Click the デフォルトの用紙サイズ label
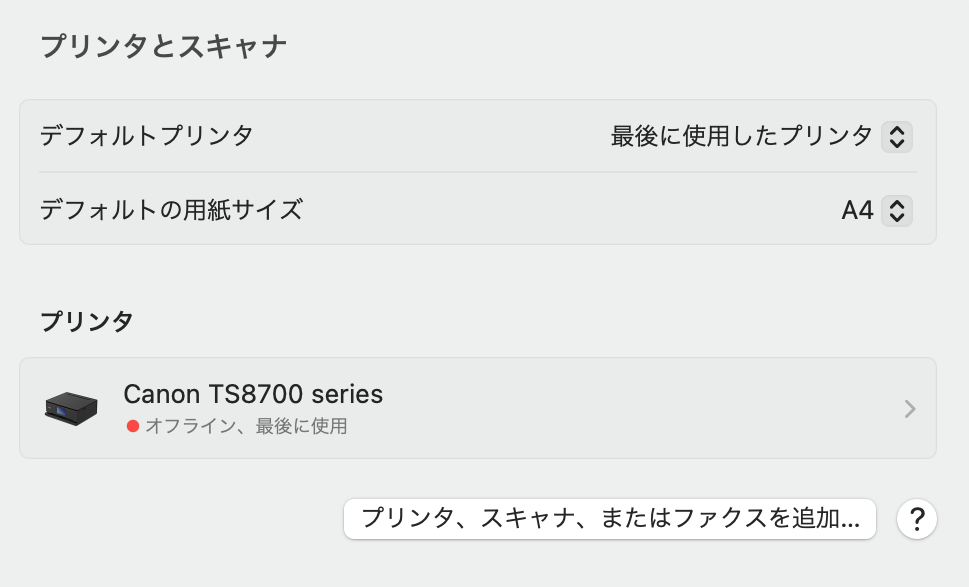969x587 pixels. (x=171, y=210)
